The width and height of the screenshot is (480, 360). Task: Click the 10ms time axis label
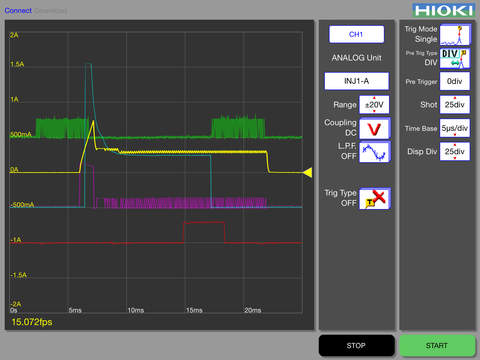(x=136, y=310)
